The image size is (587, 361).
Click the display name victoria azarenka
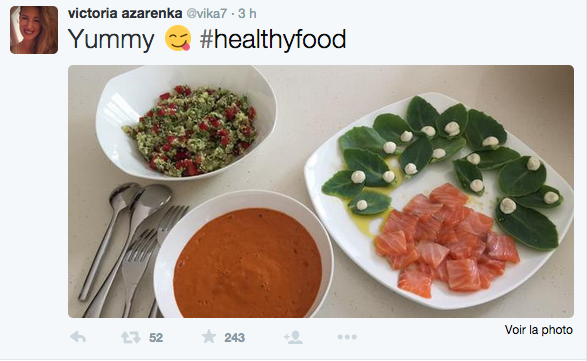click(125, 13)
